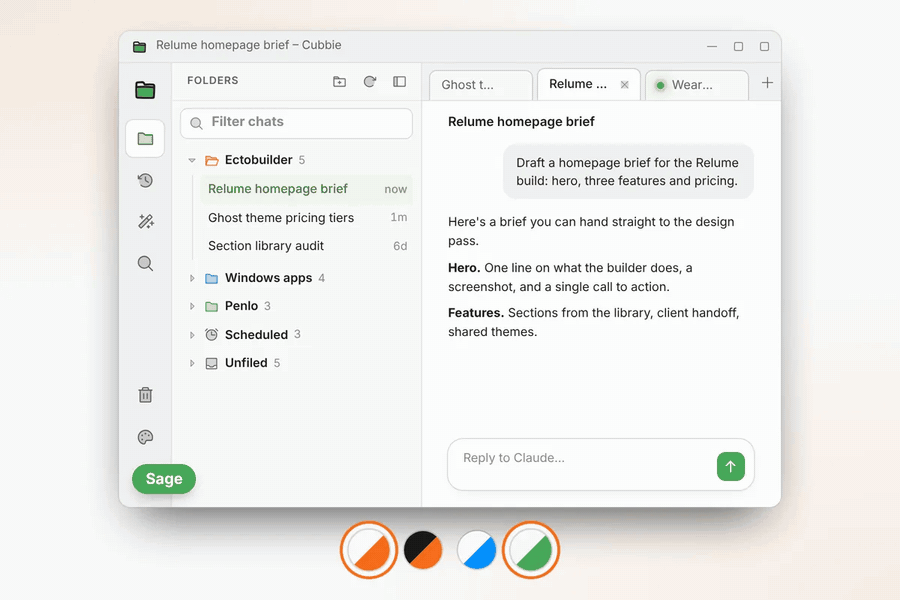Click the Reply to Claude message box
This screenshot has width=900, height=600.
click(x=600, y=464)
